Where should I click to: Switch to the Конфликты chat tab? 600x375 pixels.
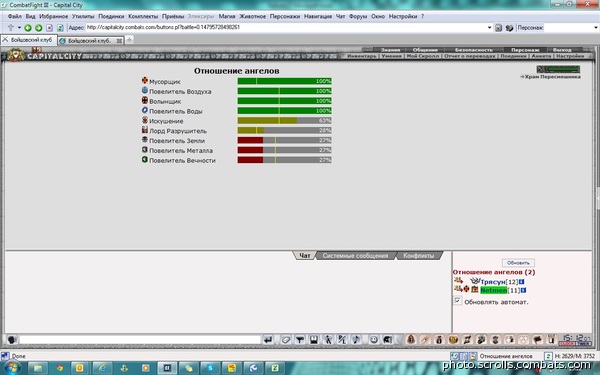coord(419,256)
